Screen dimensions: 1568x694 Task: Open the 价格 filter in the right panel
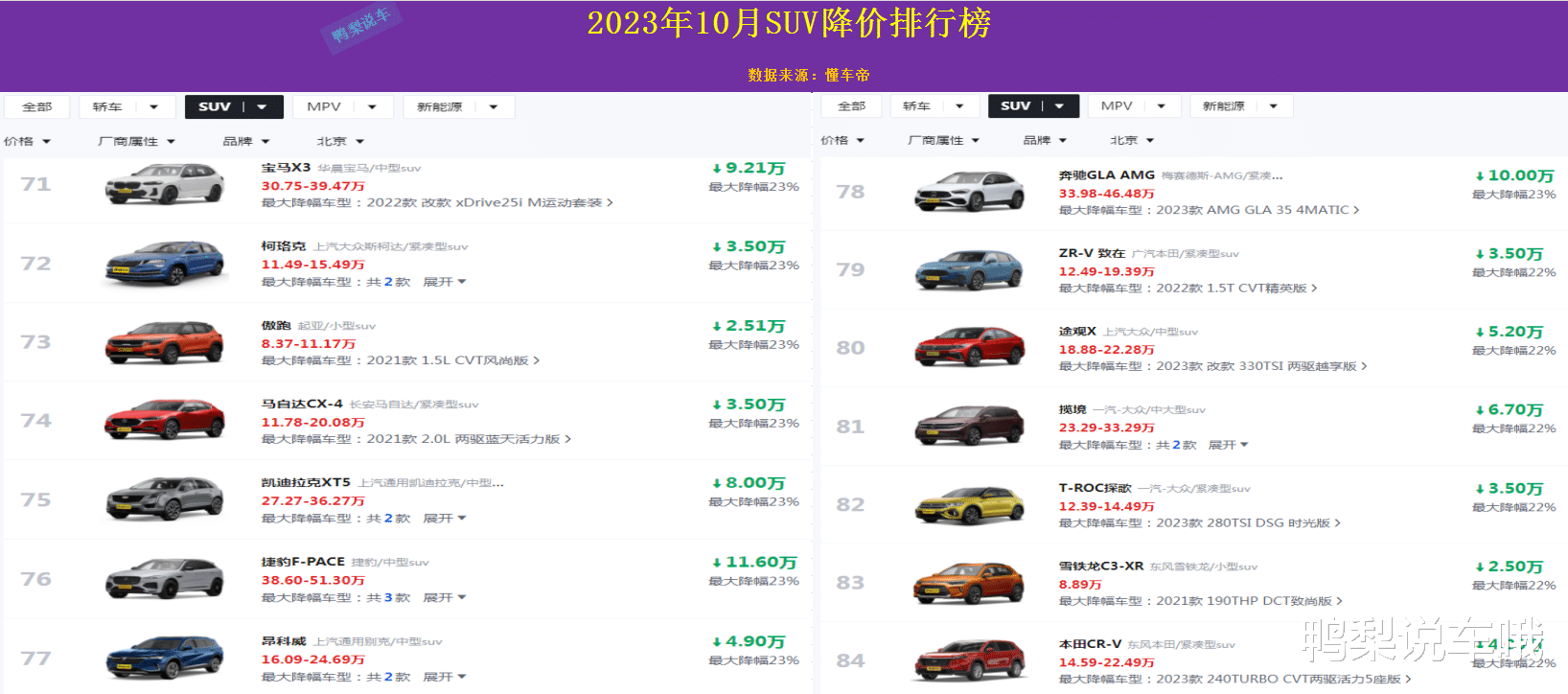(x=842, y=140)
